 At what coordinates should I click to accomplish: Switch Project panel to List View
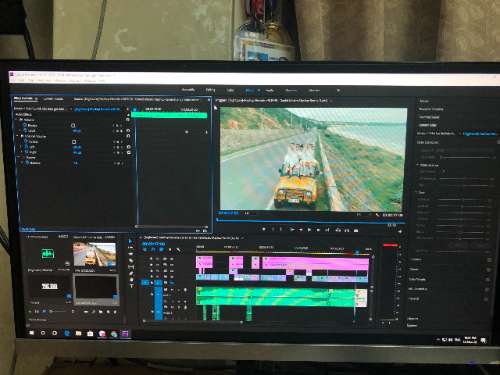point(37,312)
